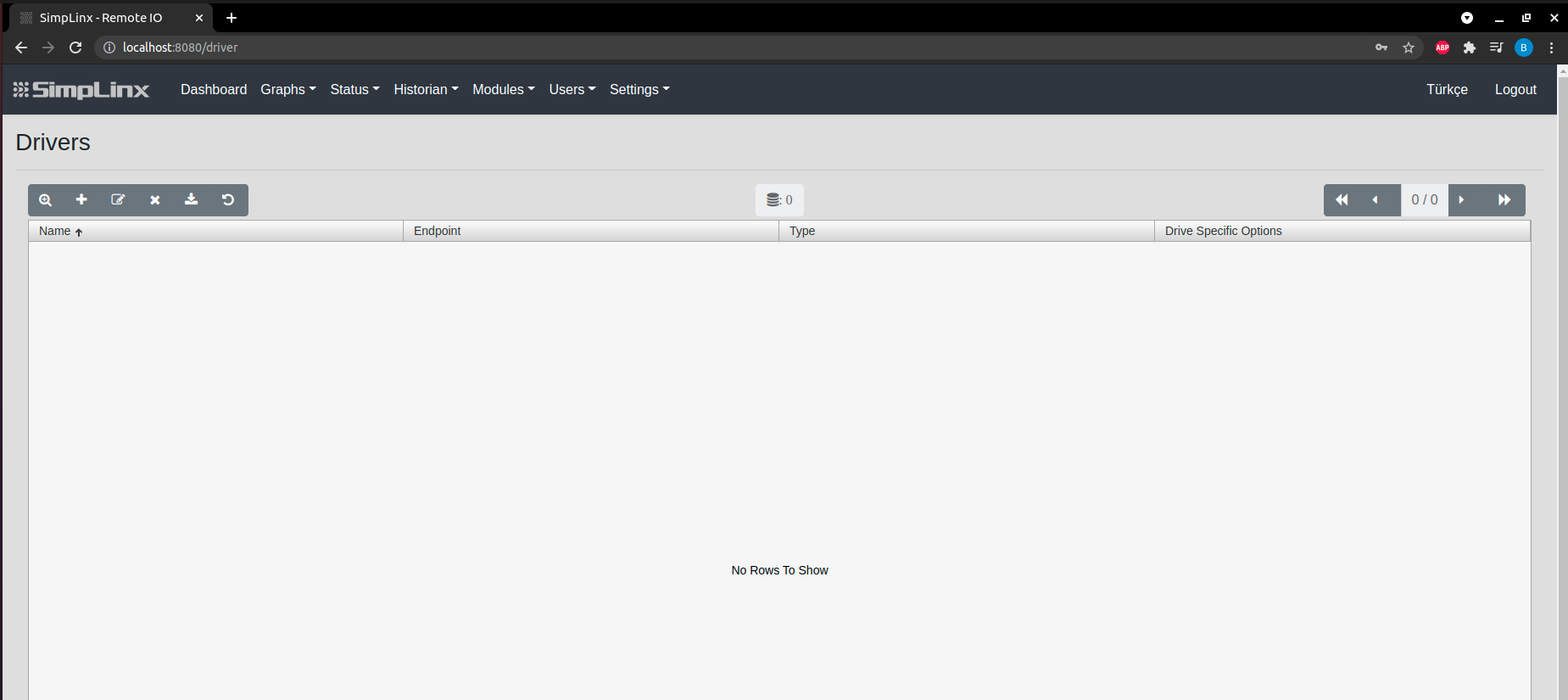Screen dimensions: 1568x700
Task: Open the media control icon in browser
Action: click(x=1497, y=48)
